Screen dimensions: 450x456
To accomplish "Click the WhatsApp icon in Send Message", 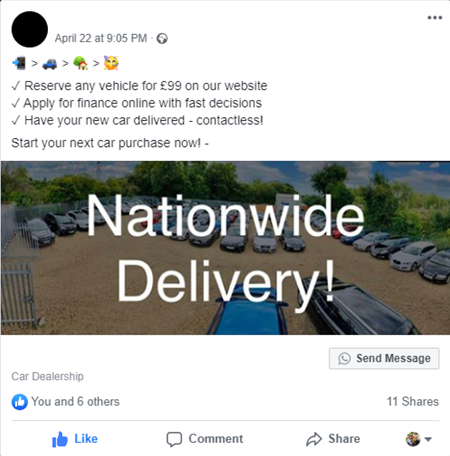I will point(344,359).
